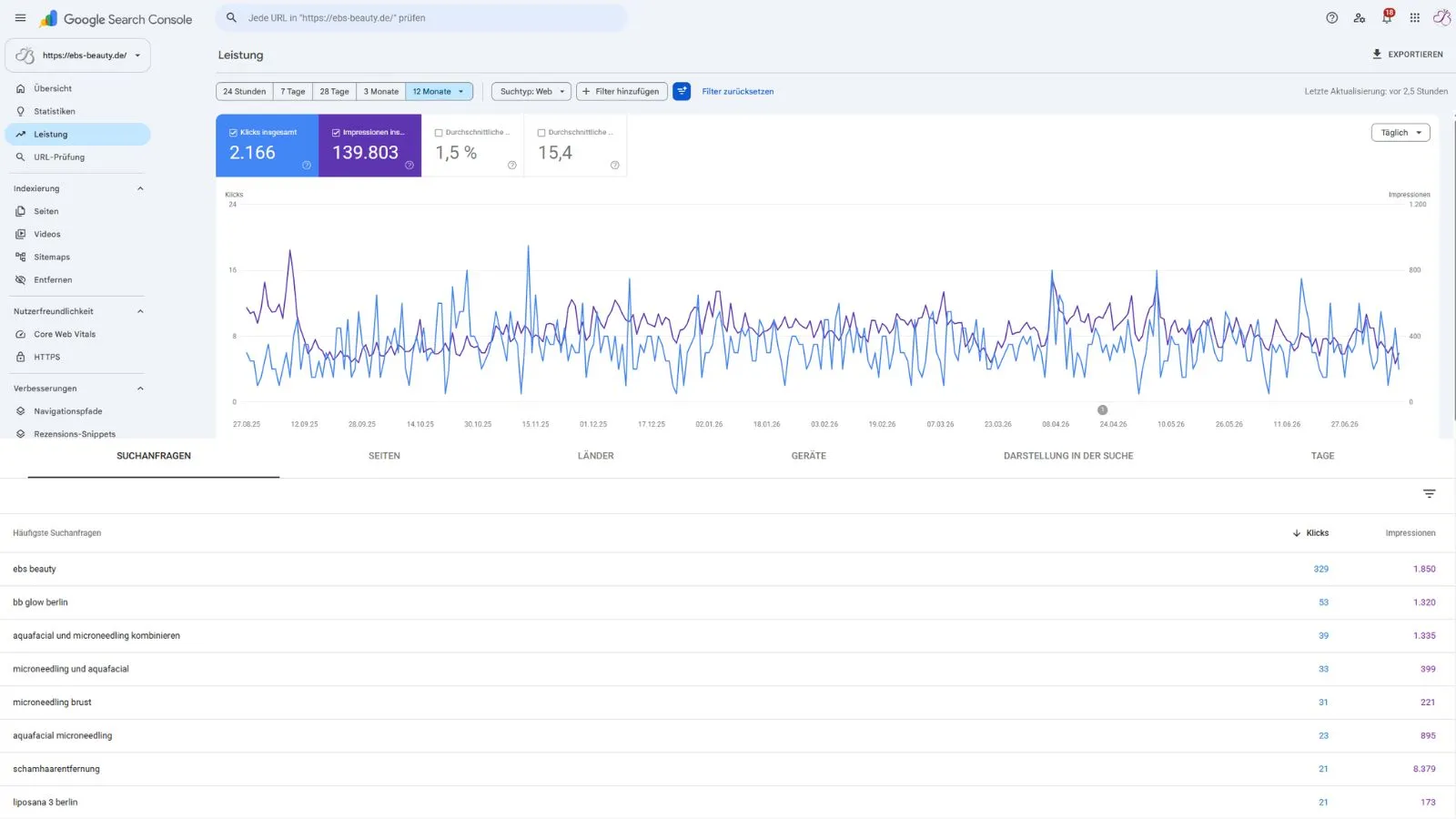Click Filter hinzufügen button
This screenshot has width=1456, height=819.
(622, 91)
